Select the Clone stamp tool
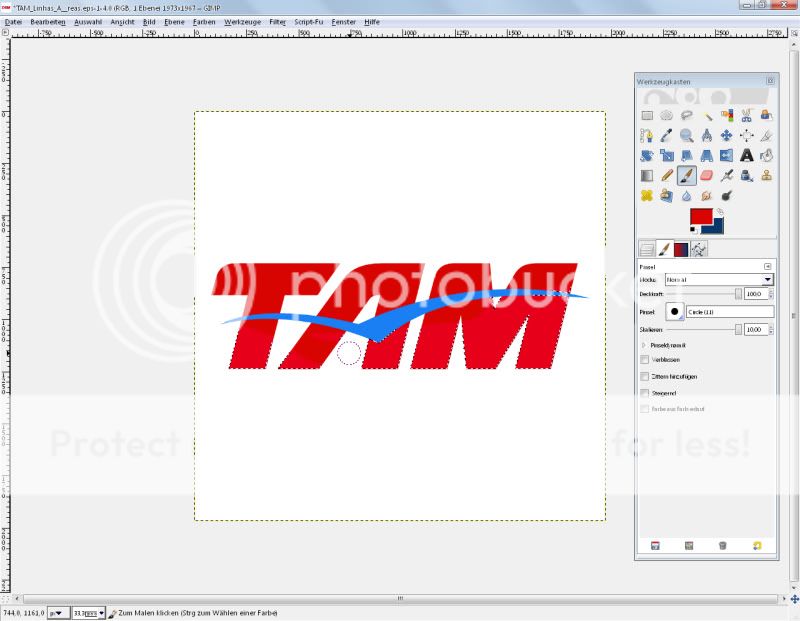 tap(766, 175)
